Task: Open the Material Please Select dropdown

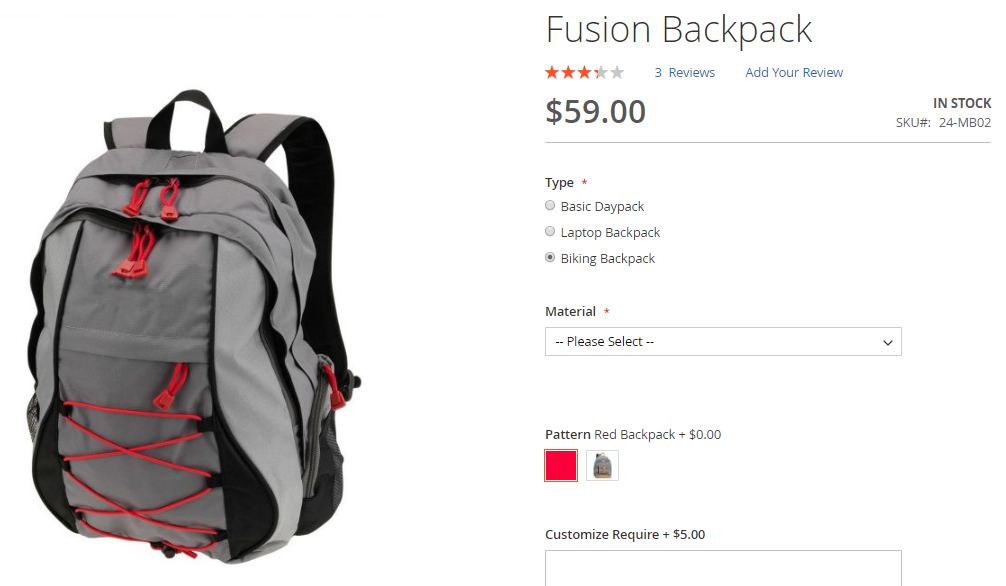Action: coord(723,341)
